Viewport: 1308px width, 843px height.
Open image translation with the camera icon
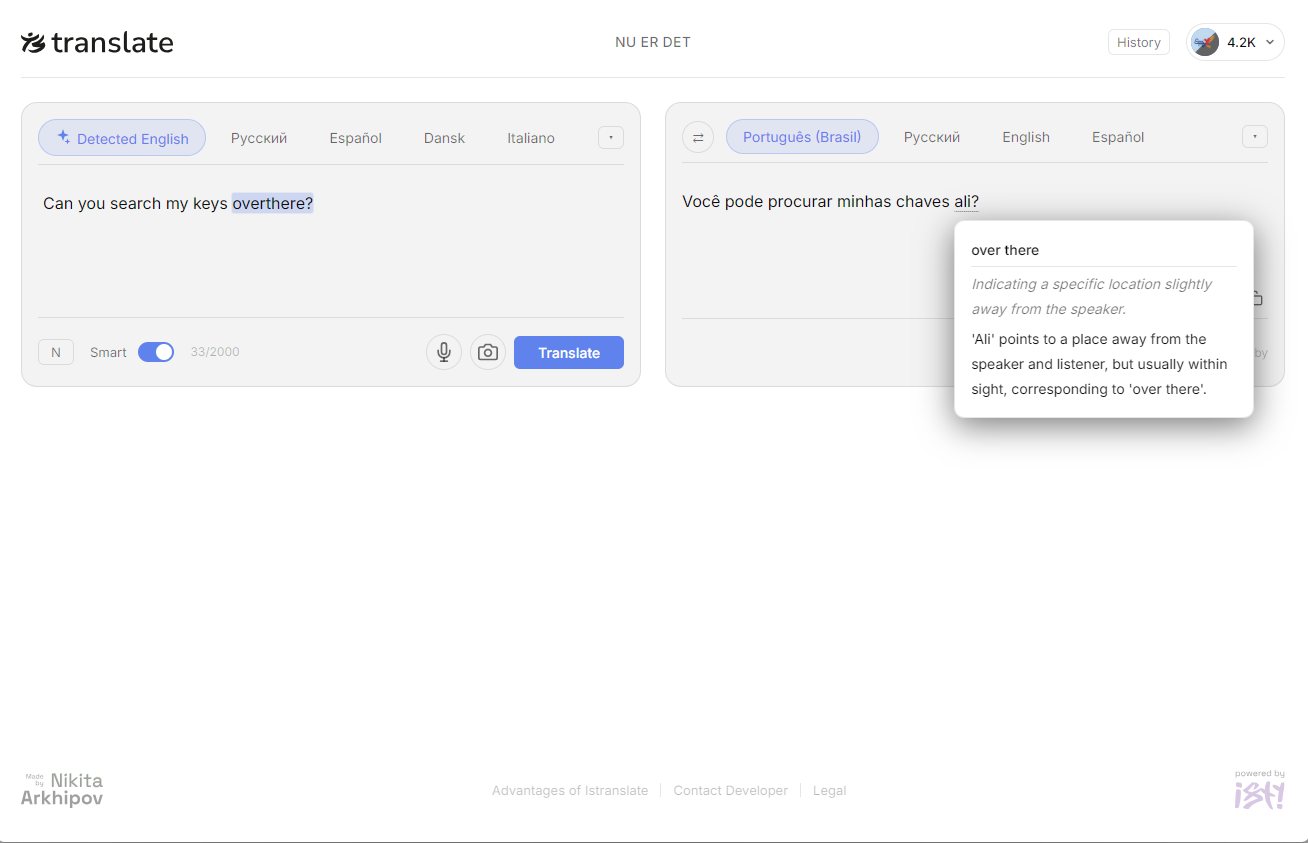click(487, 352)
